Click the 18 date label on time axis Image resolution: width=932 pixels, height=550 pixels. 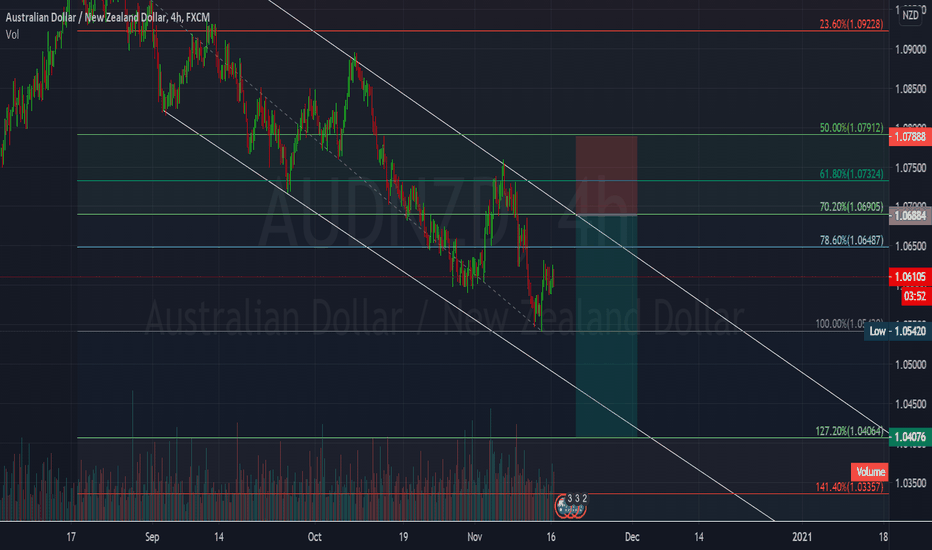(x=883, y=537)
